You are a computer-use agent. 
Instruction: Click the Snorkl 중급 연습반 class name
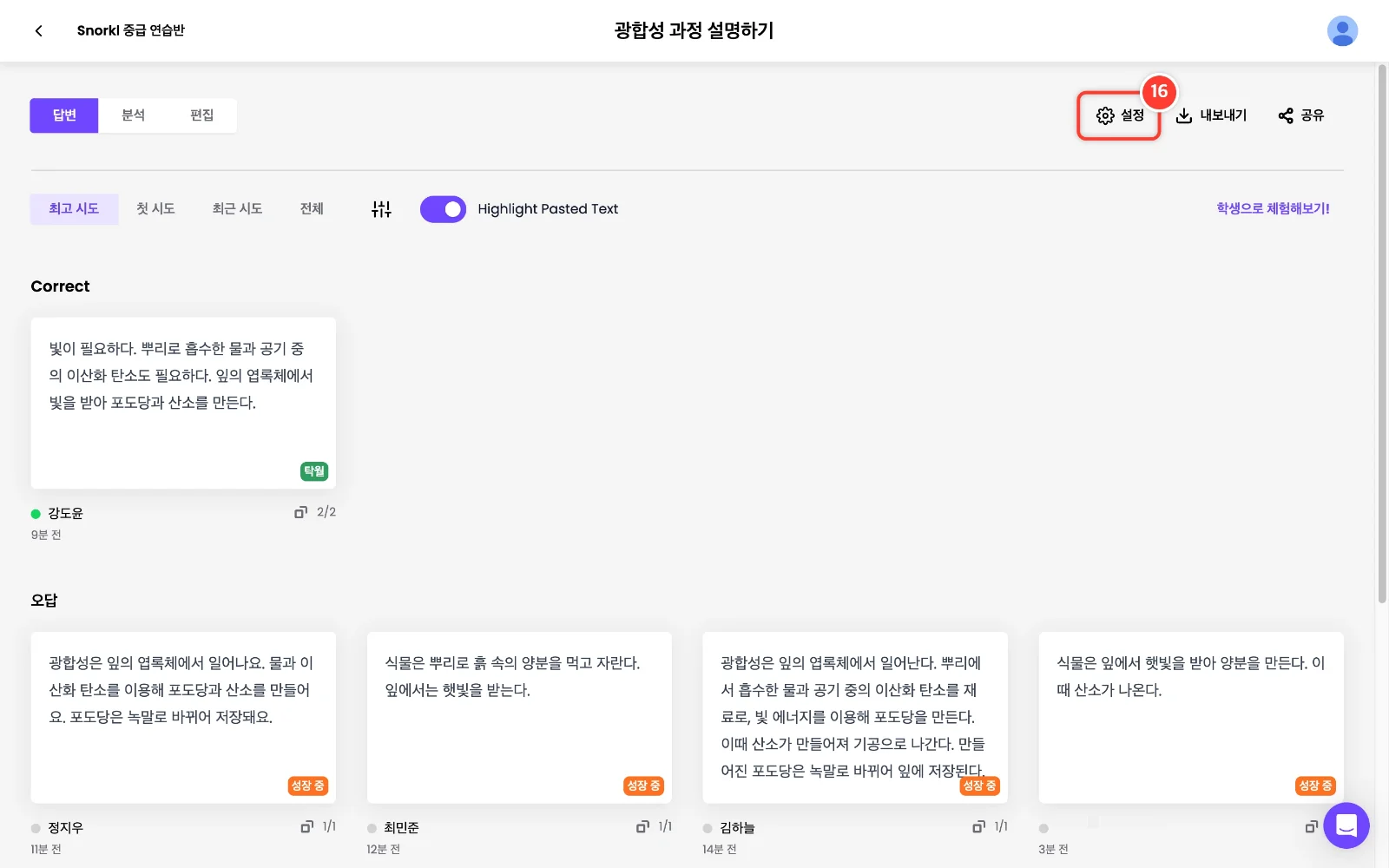click(131, 30)
